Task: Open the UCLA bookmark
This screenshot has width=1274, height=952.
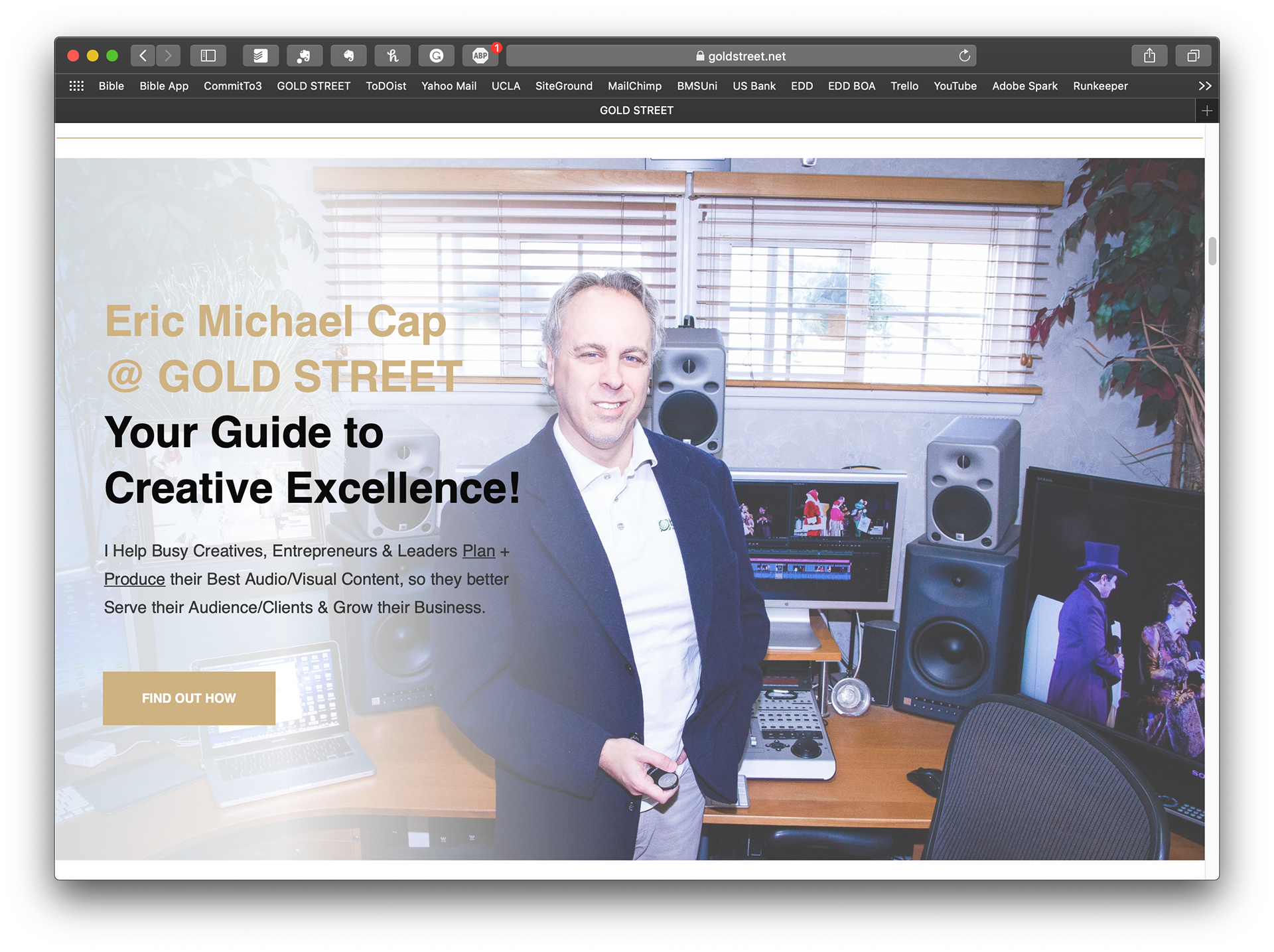Action: [506, 86]
